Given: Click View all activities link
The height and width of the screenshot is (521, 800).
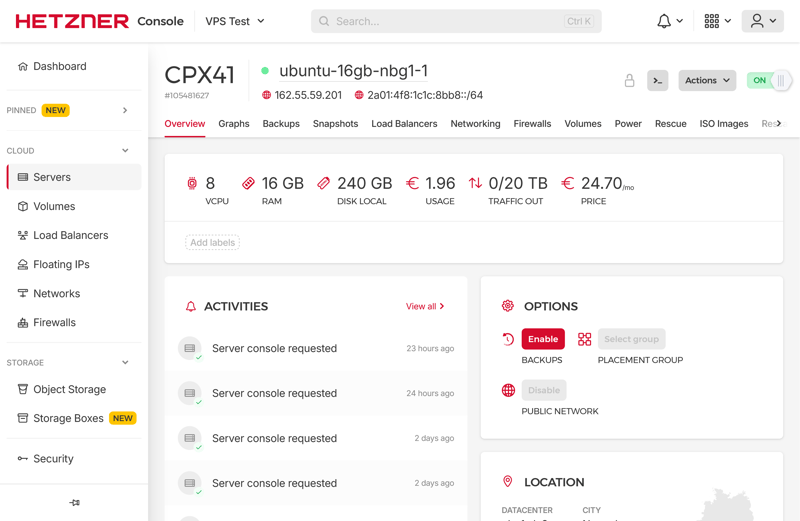Looking at the screenshot, I should tap(424, 307).
